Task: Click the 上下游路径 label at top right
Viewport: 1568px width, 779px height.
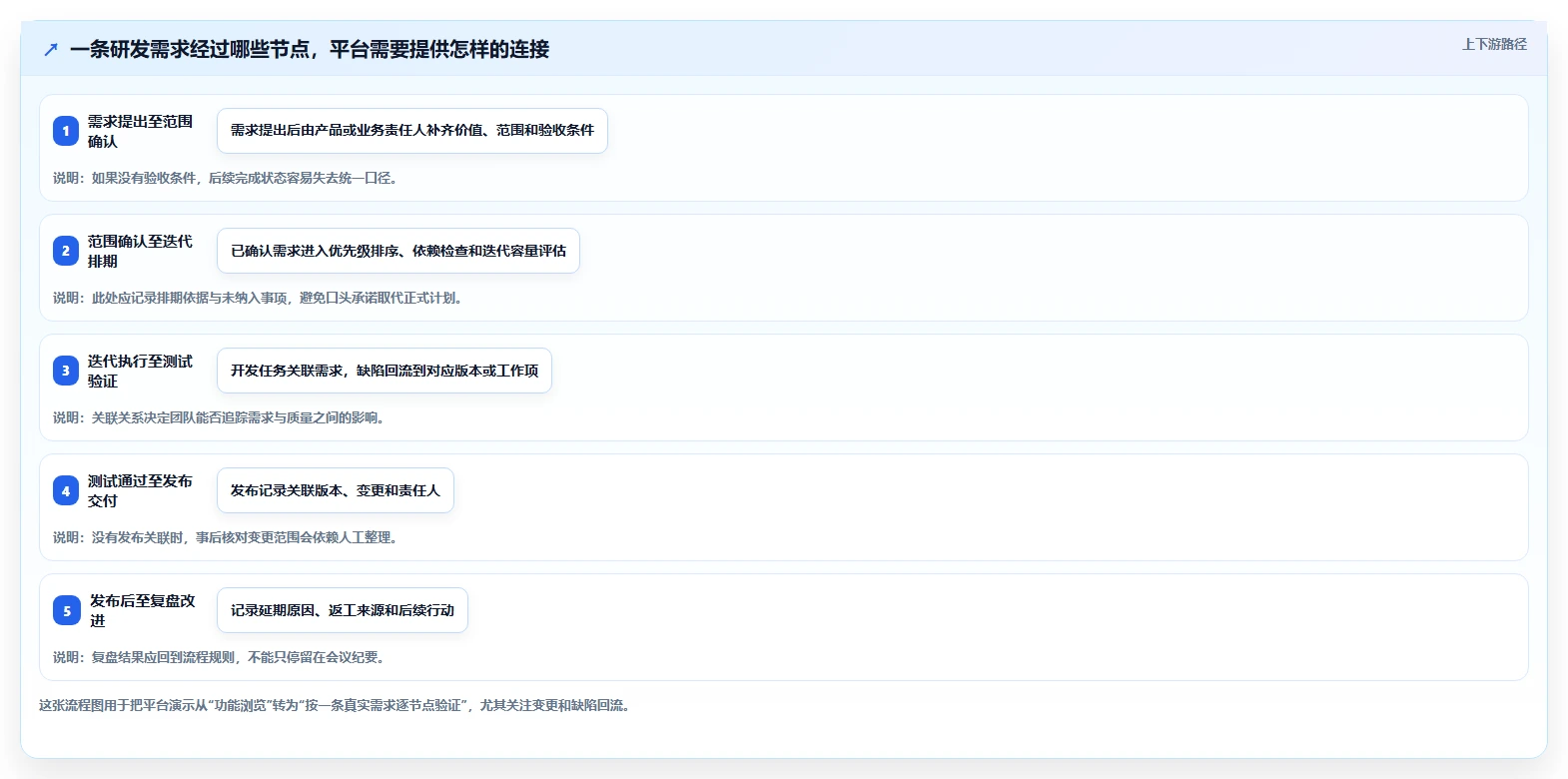Action: click(1494, 44)
